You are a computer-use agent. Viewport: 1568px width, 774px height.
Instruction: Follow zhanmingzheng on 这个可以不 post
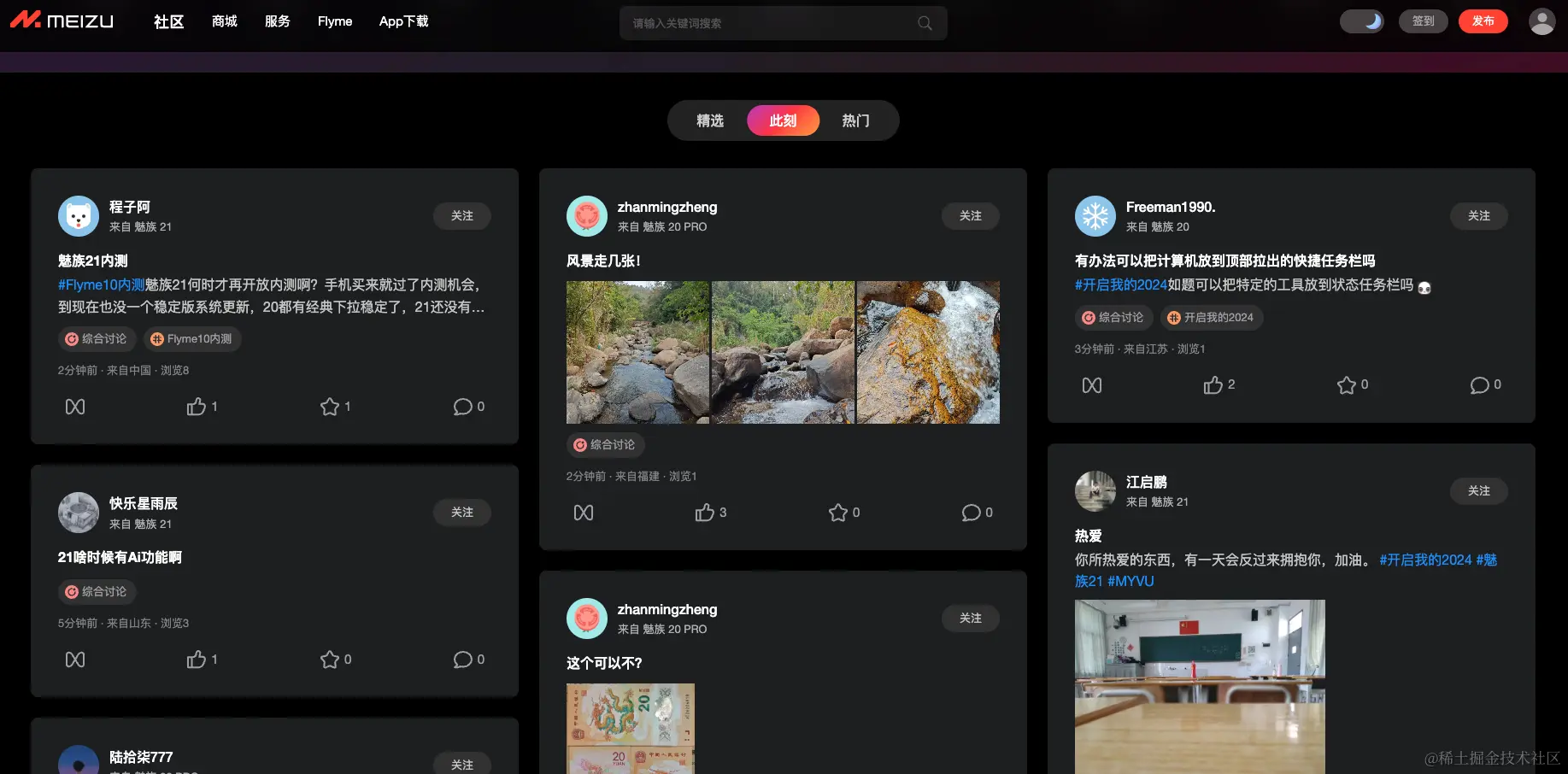pos(971,619)
